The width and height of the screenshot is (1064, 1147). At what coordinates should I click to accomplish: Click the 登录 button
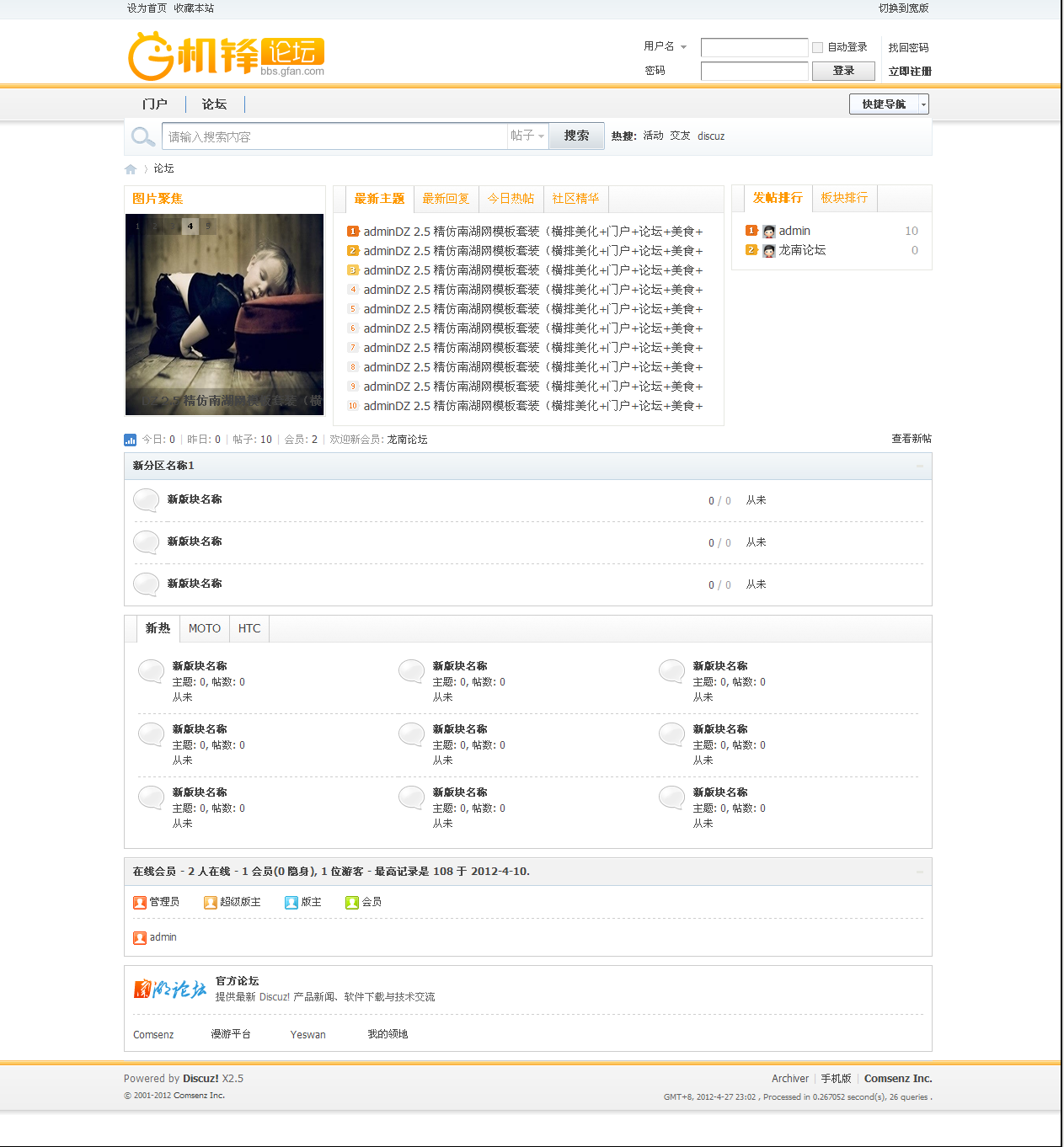pos(842,71)
